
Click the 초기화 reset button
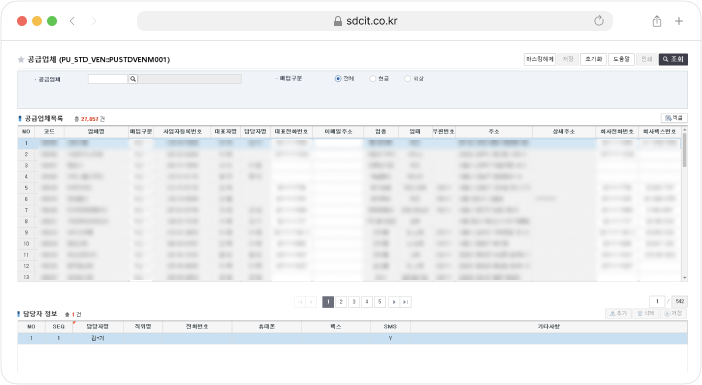(594, 59)
